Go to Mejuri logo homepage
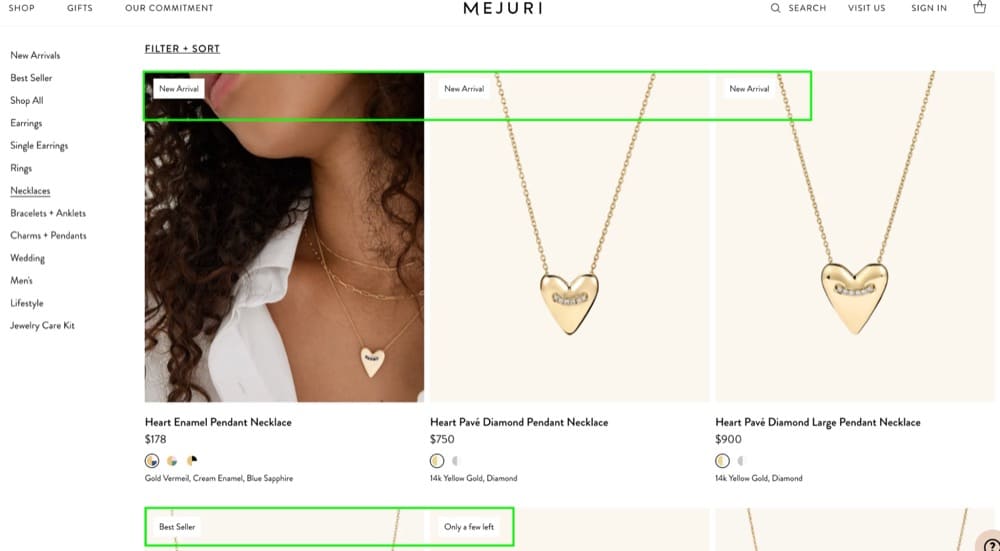The image size is (1000, 551). coord(503,8)
